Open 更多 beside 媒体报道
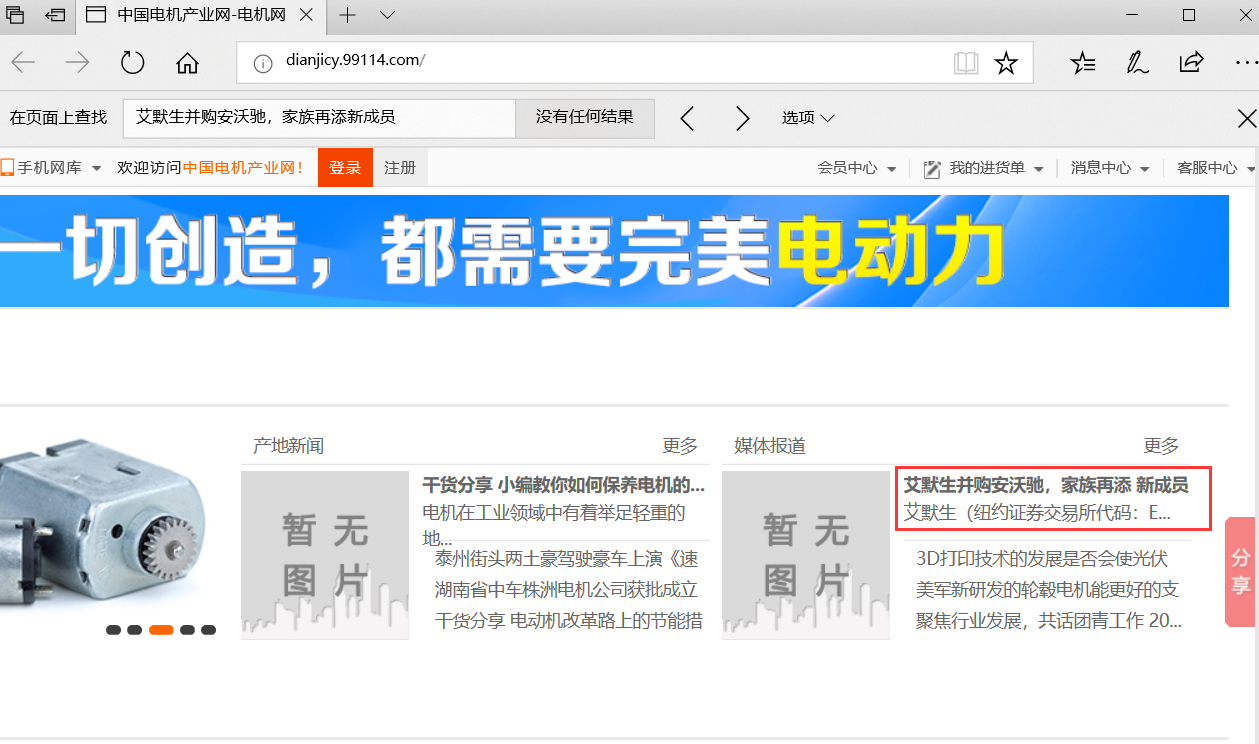Image resolution: width=1259 pixels, height=744 pixels. tap(1162, 446)
